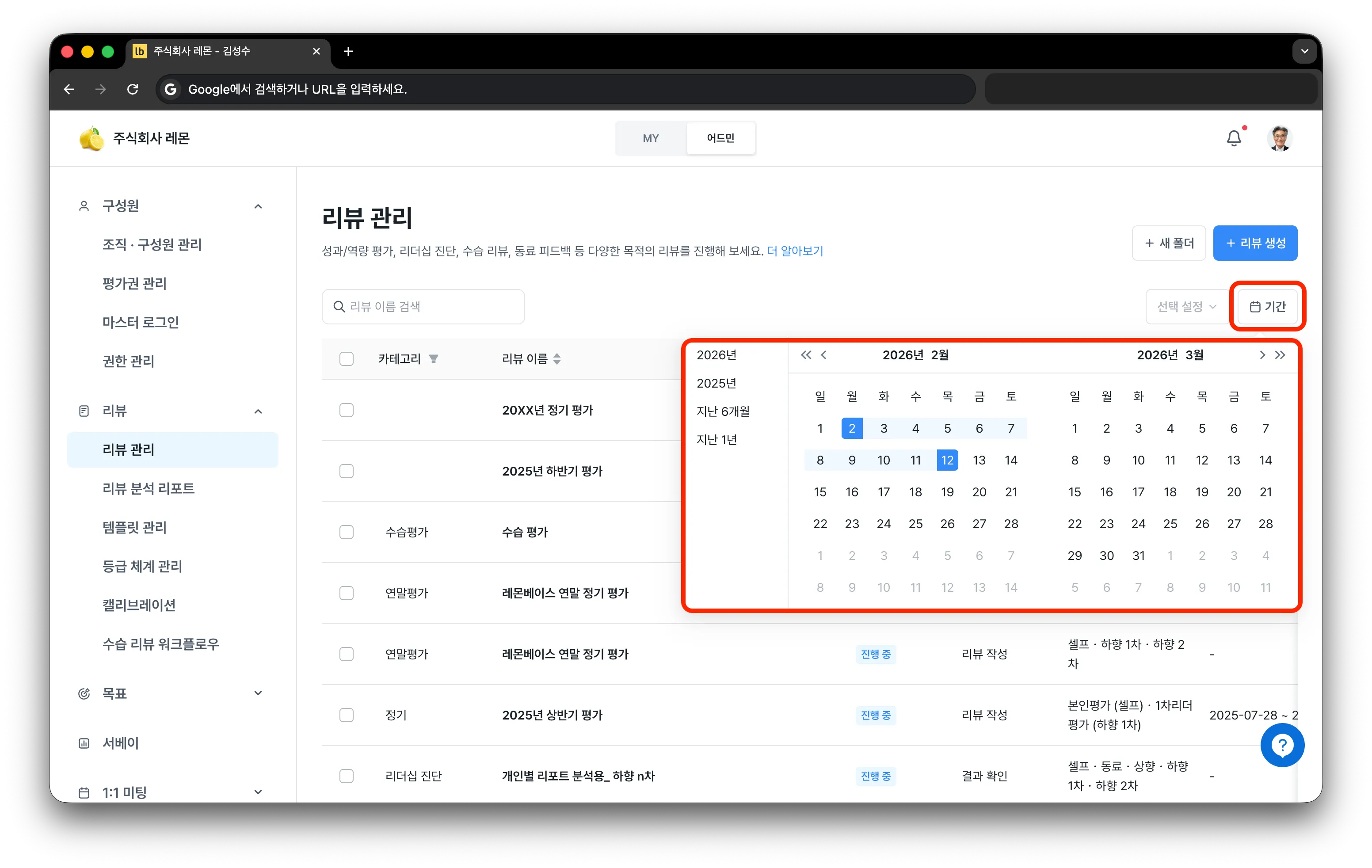Expand the 목표 sidebar section

coord(258,693)
